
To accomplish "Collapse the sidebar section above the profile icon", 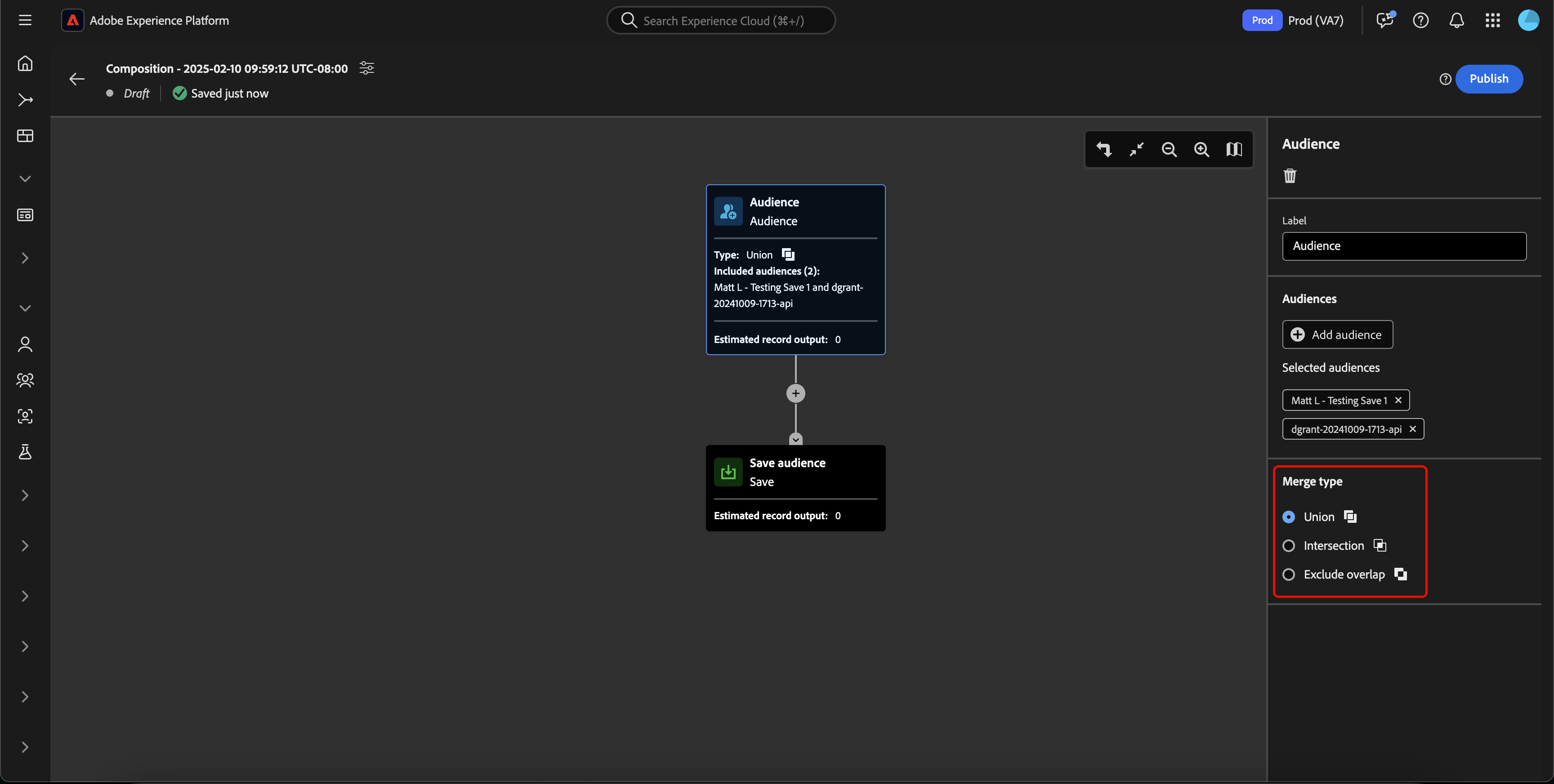I will [x=25, y=308].
